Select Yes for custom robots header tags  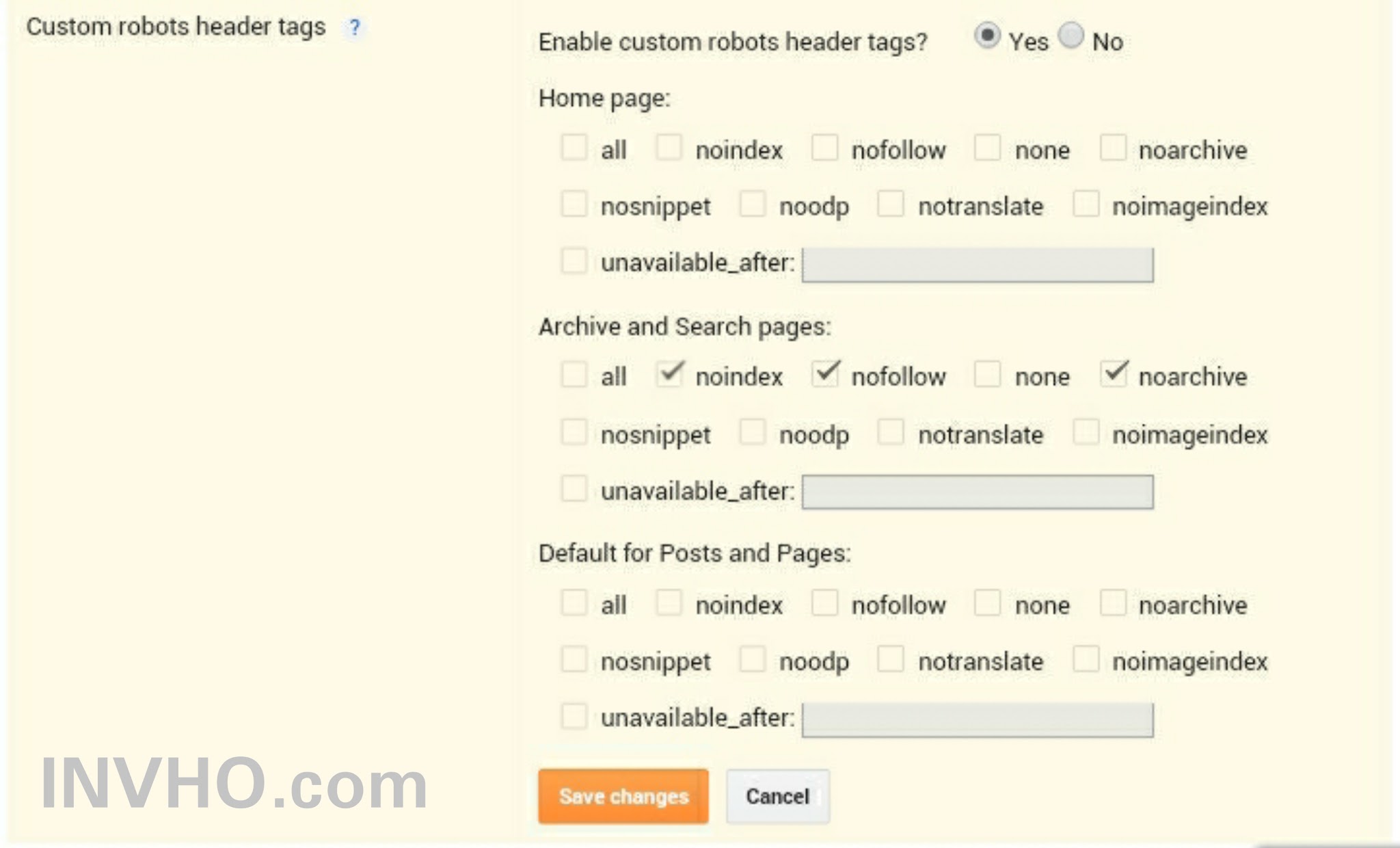click(987, 36)
